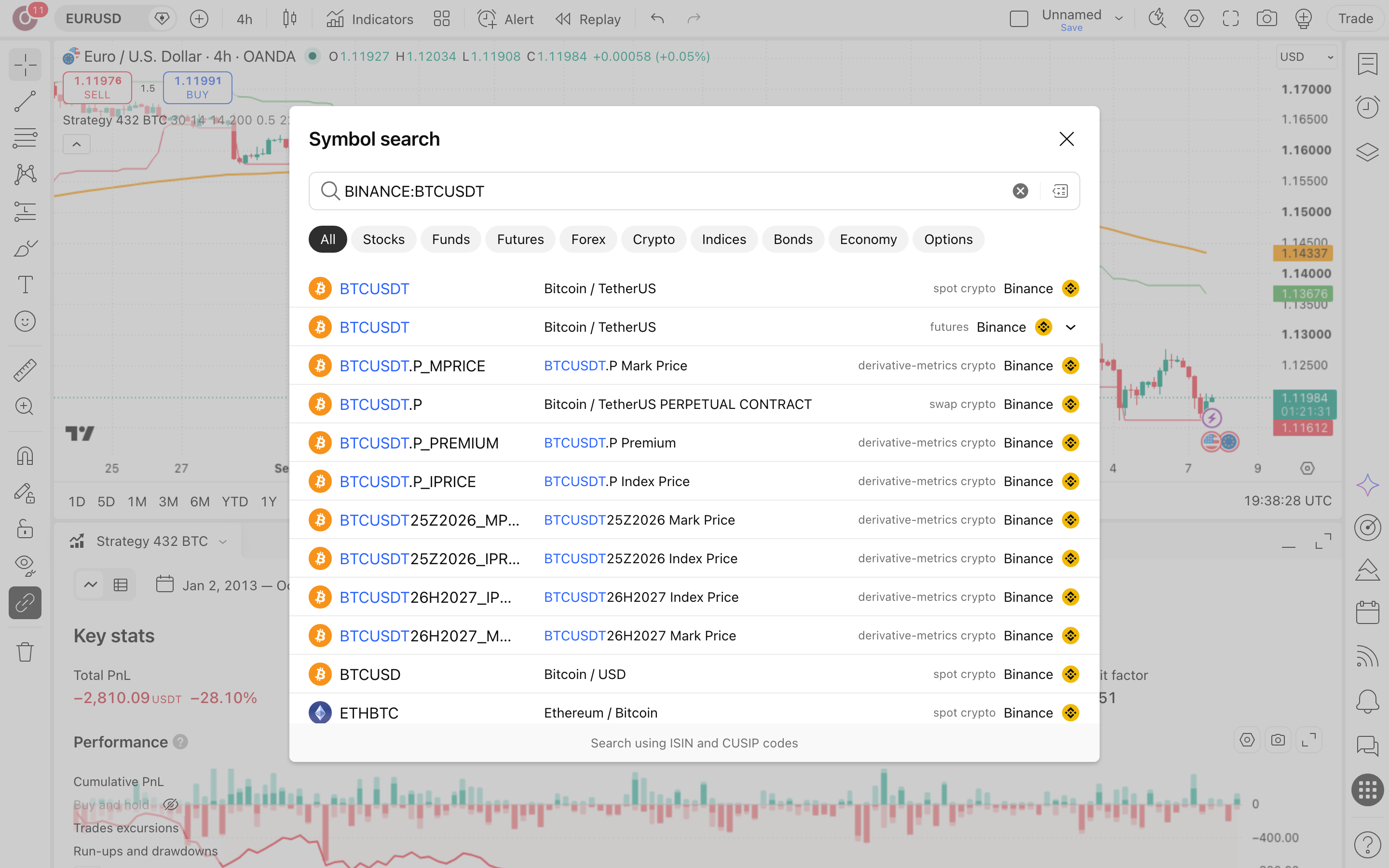Close the Symbol search dialog

coord(1066,139)
